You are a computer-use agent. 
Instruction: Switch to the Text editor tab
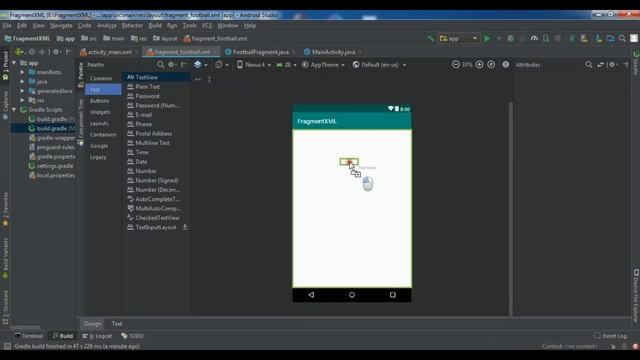point(117,324)
